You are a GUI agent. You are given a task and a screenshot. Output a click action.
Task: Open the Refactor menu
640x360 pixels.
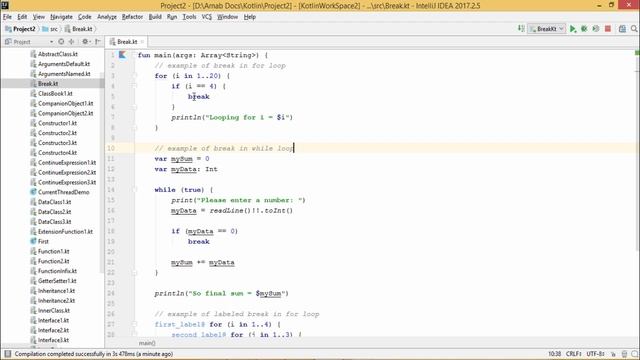[132, 17]
